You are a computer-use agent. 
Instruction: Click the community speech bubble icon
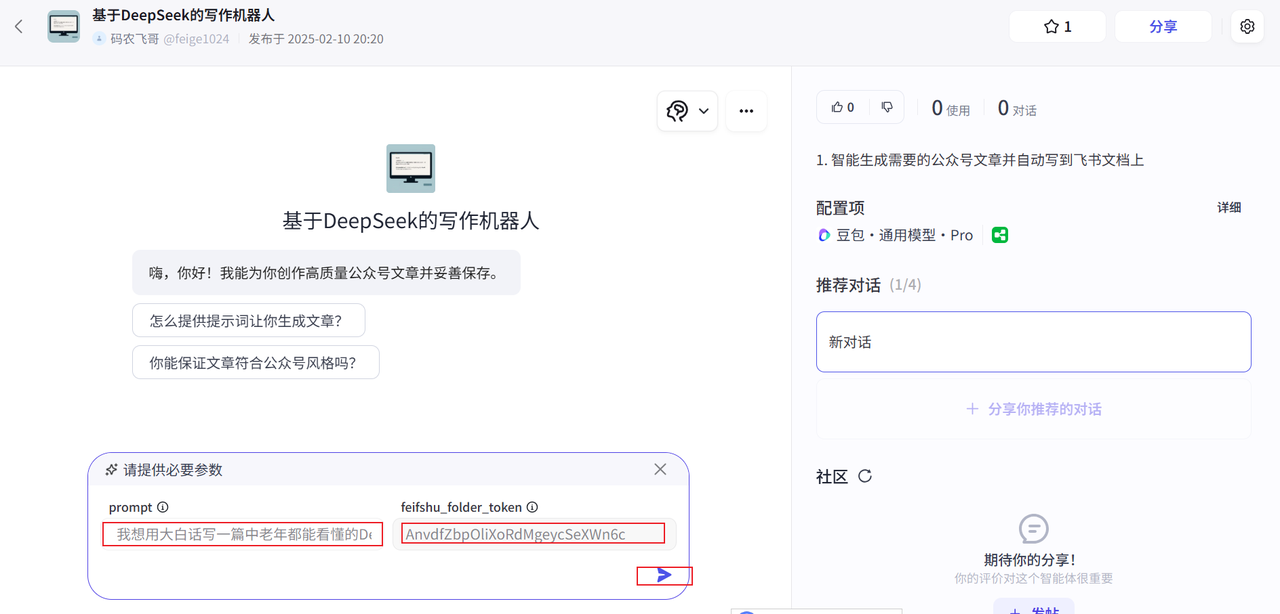click(1033, 528)
